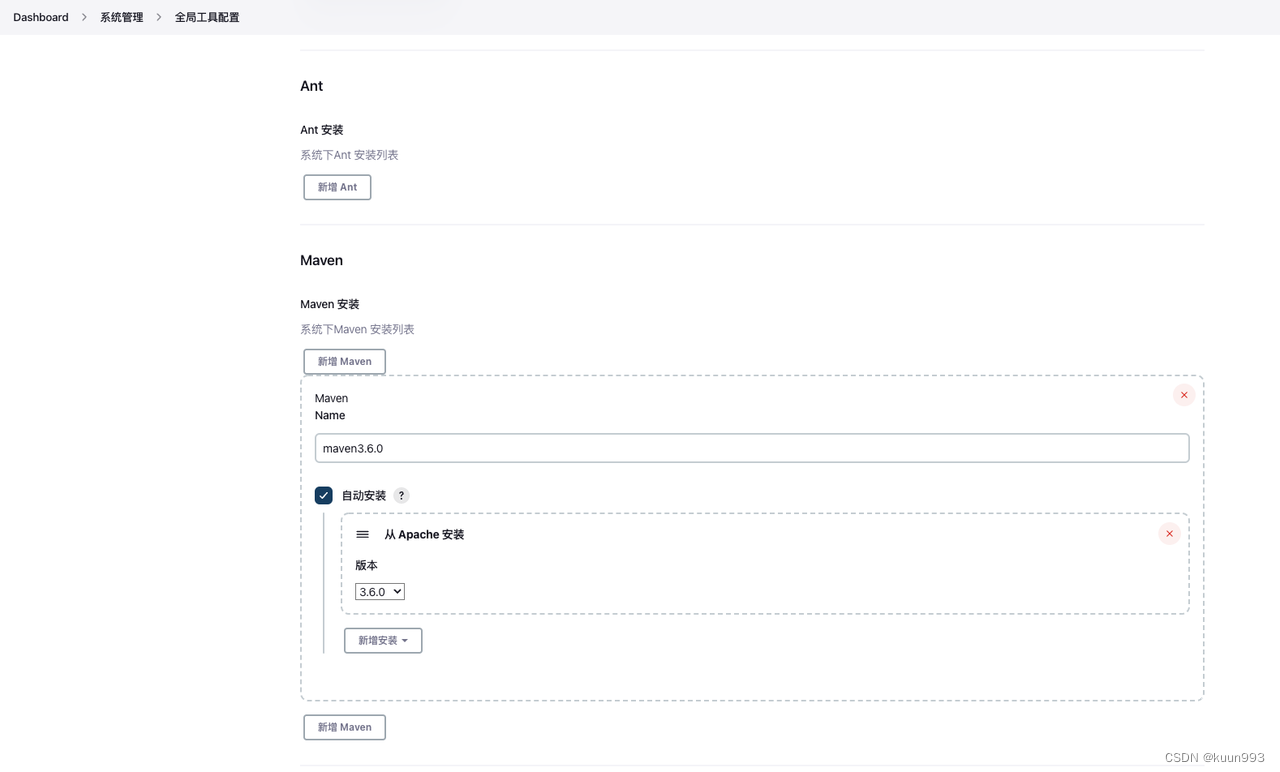Click the lower Add Maven button
Viewport: 1280px width, 772px height.
[x=344, y=727]
